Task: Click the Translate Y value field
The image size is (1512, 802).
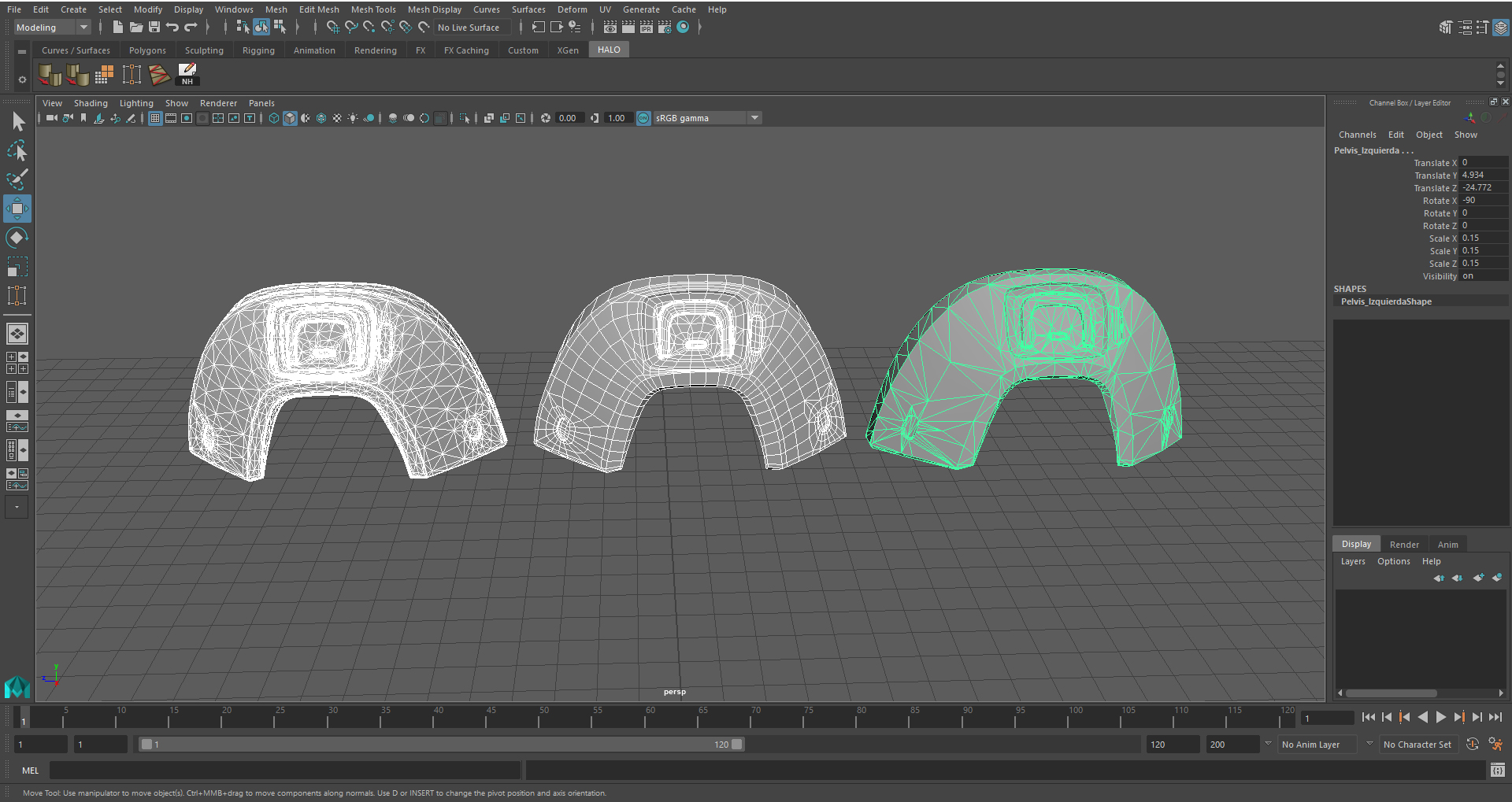Action: point(1484,176)
